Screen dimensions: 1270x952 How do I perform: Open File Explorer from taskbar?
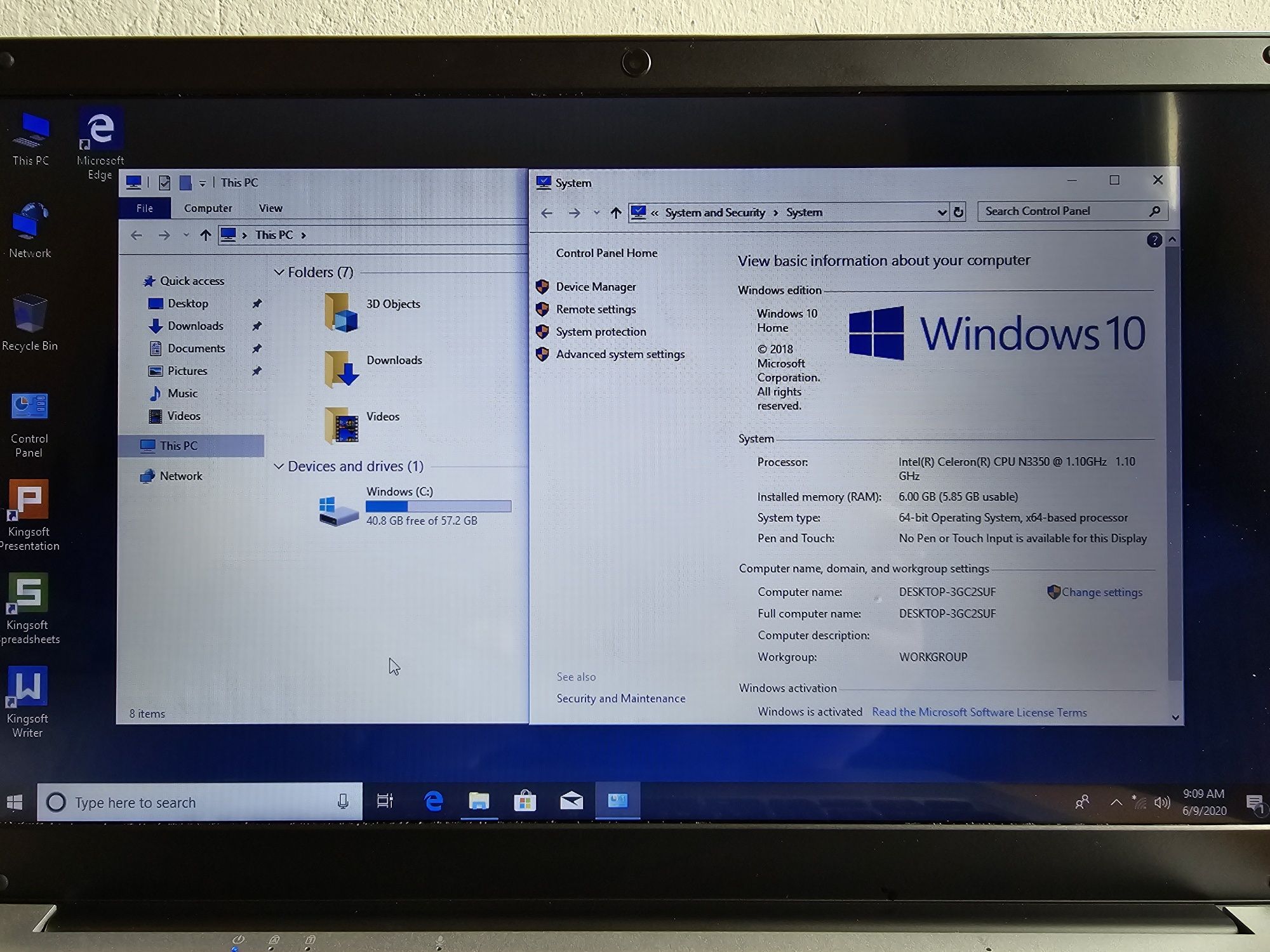(479, 801)
